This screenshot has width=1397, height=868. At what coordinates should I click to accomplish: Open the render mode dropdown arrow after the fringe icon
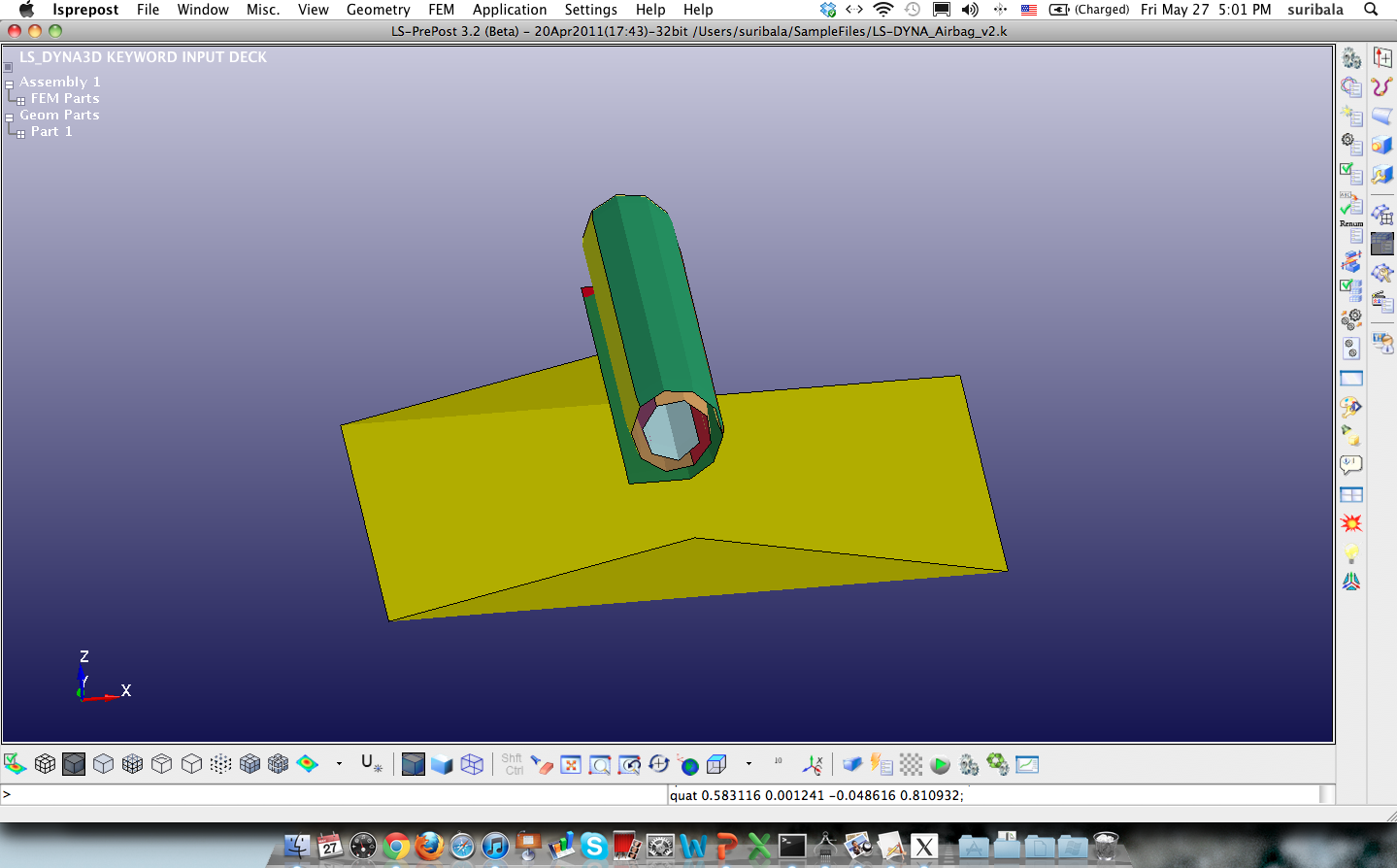pos(339,764)
